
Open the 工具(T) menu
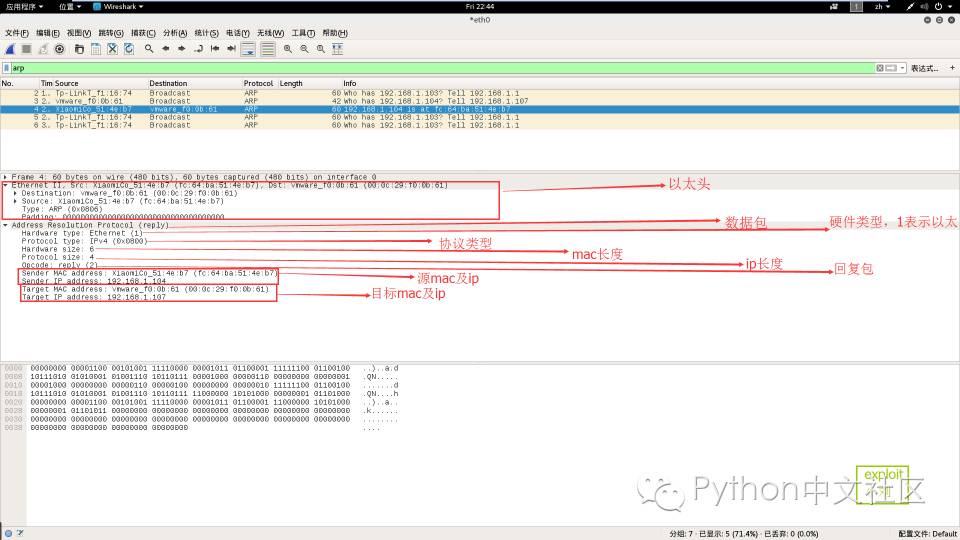click(x=303, y=33)
